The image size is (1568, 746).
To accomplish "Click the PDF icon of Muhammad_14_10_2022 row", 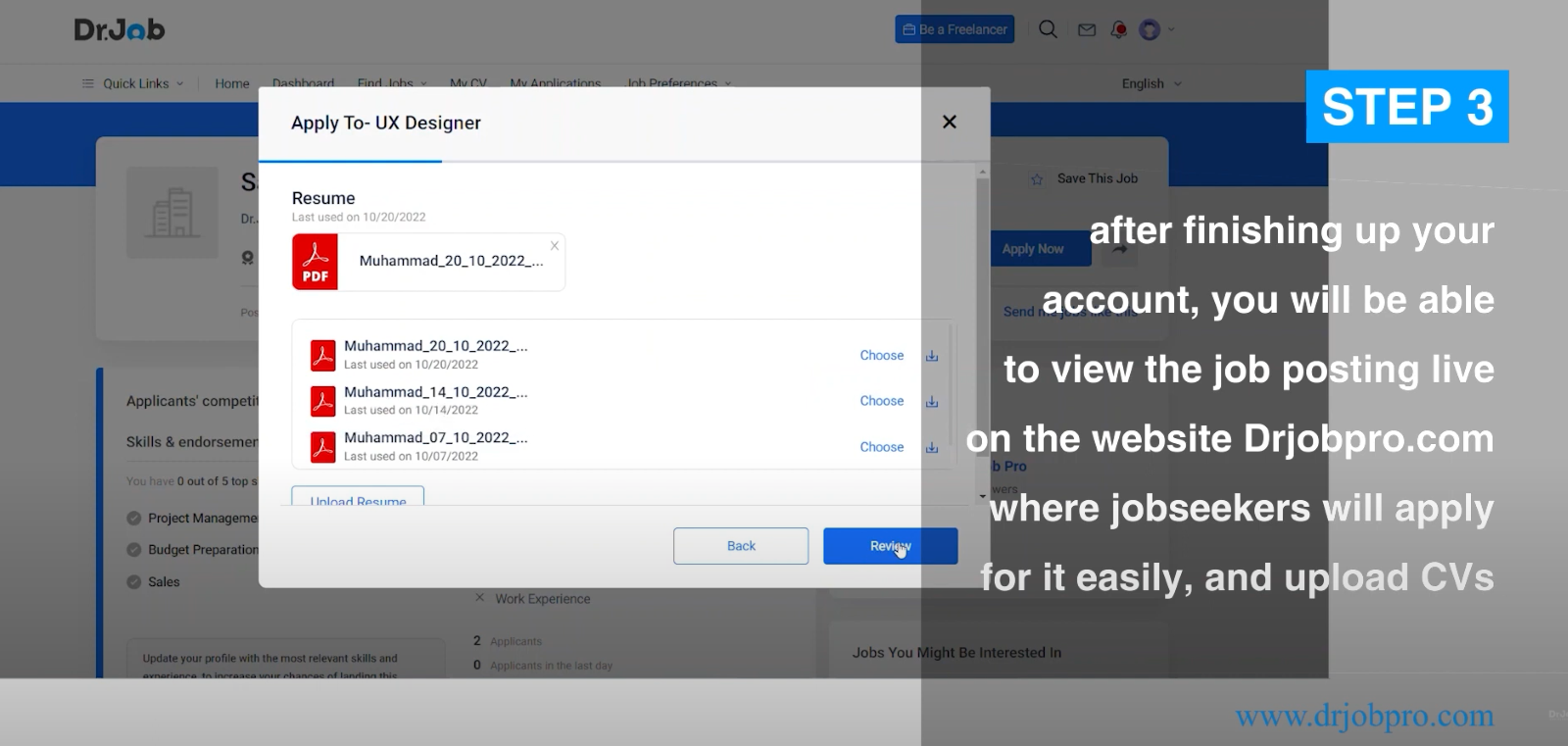I will point(322,401).
